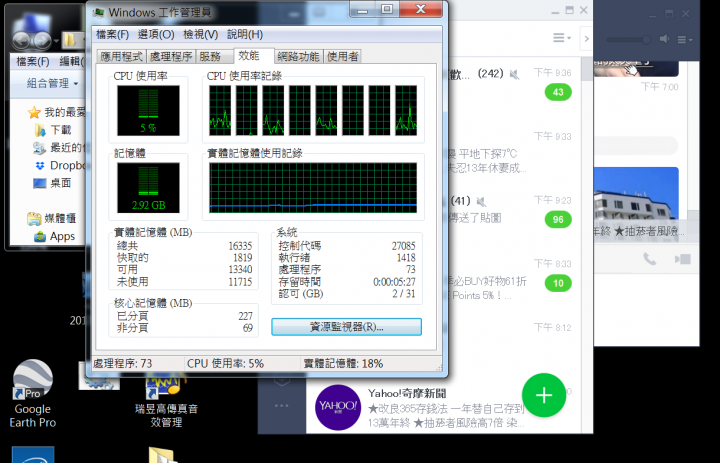Open the chat timestamped 下午 8:12

coord(512,346)
